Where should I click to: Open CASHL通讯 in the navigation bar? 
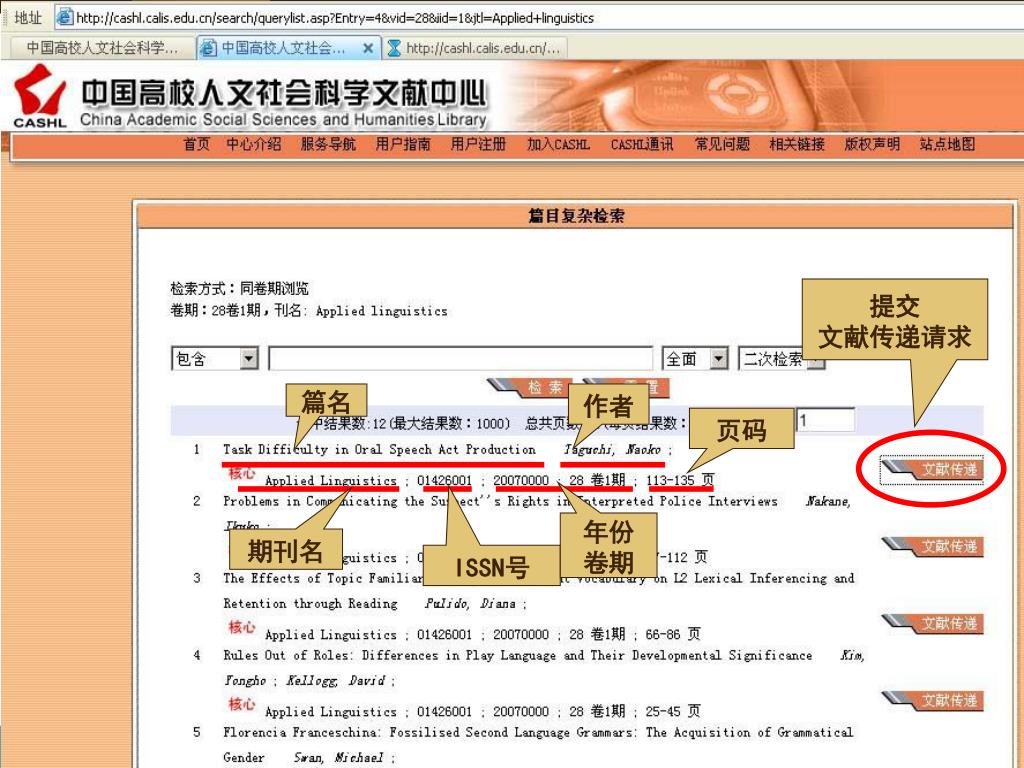(642, 144)
